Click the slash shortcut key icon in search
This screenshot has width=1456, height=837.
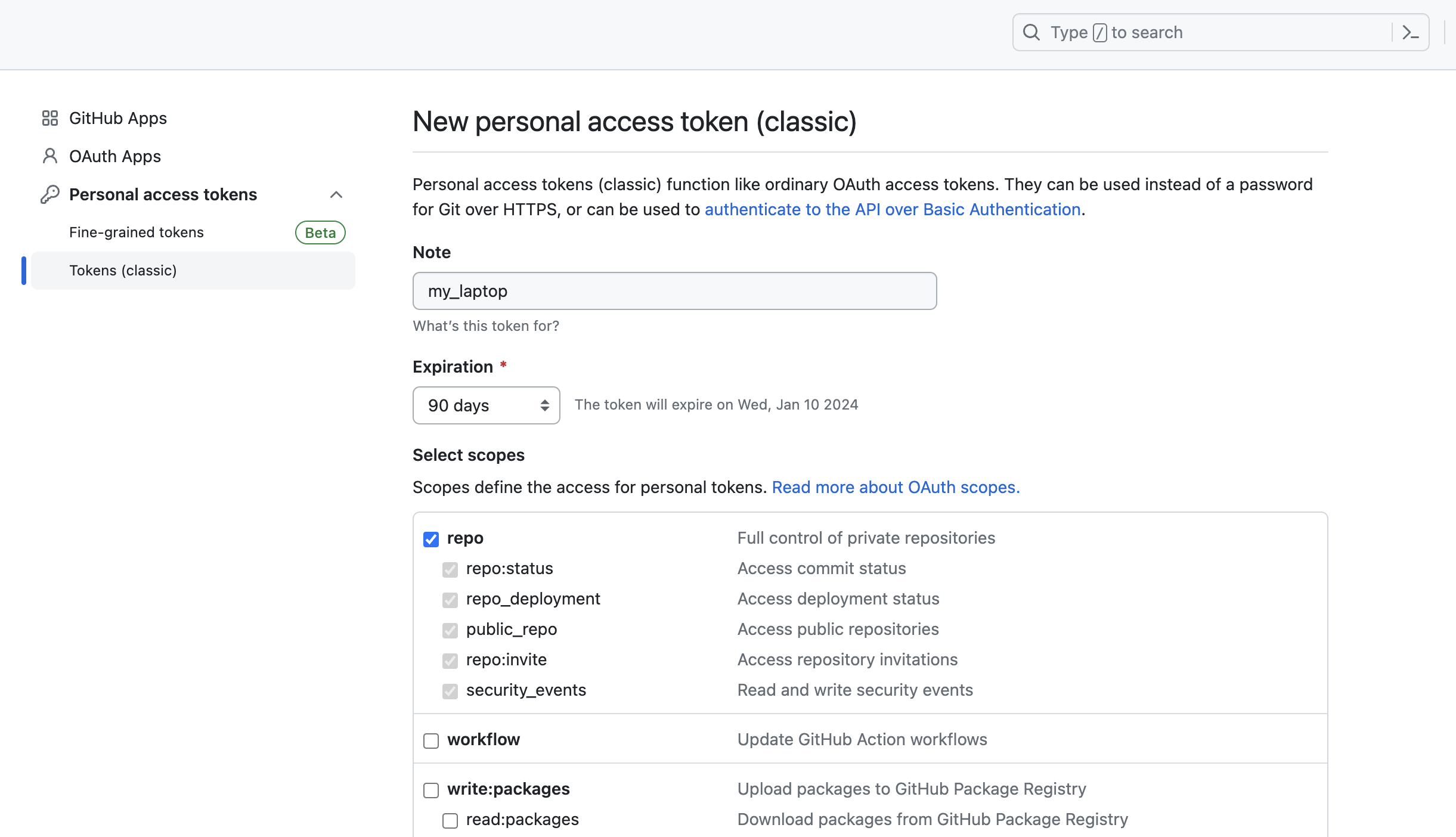coord(1100,33)
